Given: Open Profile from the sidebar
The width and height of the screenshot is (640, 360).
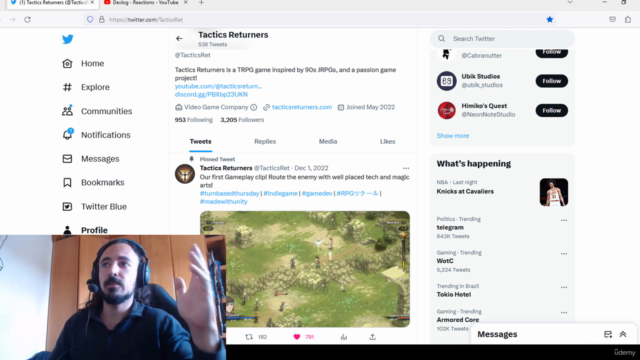Looking at the screenshot, I should pyautogui.click(x=85, y=230).
